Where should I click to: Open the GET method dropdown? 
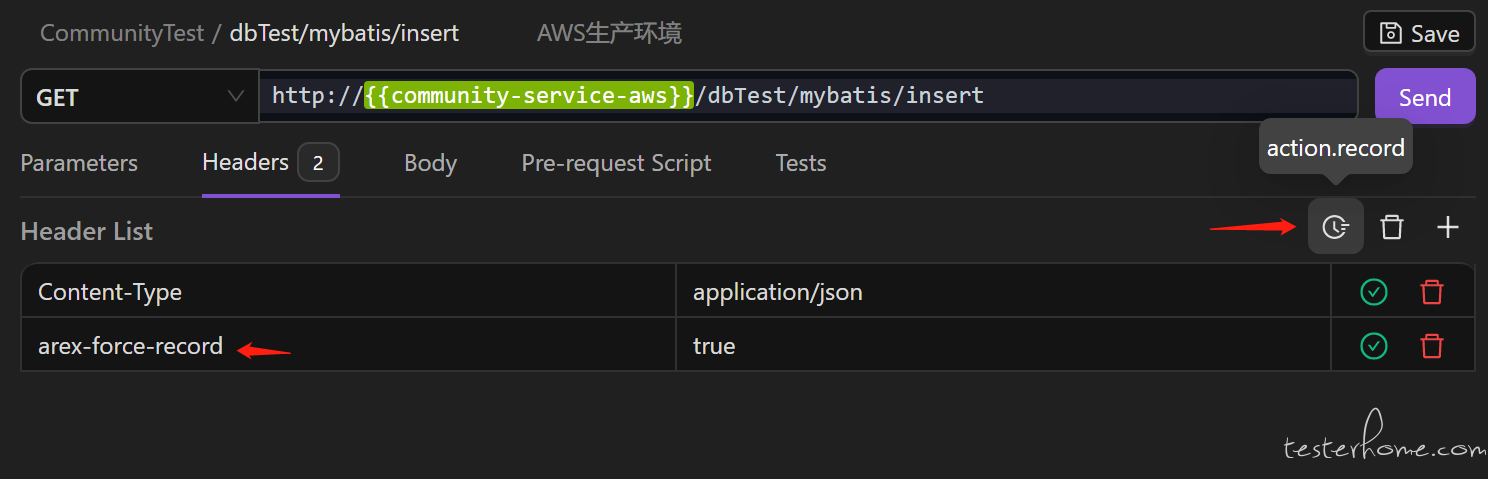click(x=140, y=96)
